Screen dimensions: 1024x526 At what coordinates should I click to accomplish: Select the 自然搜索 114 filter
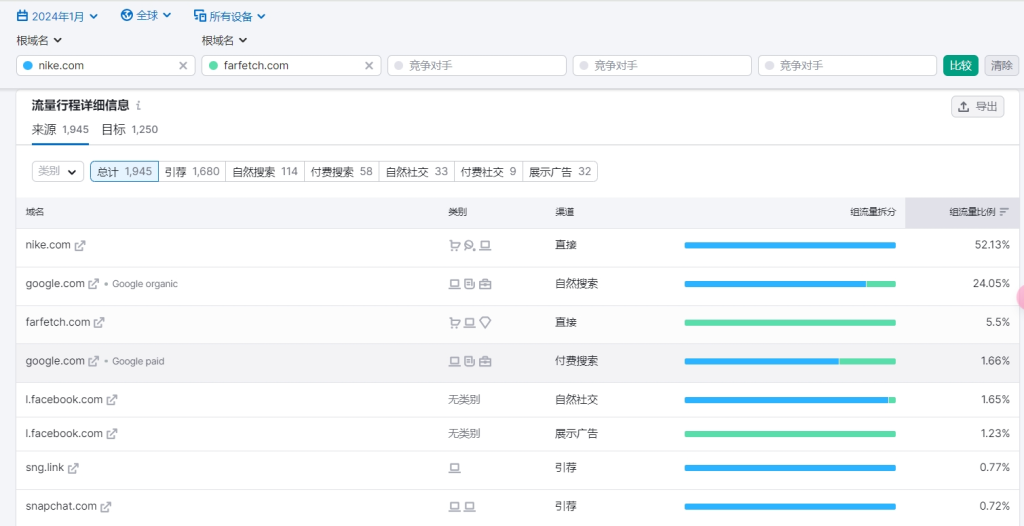coord(265,171)
